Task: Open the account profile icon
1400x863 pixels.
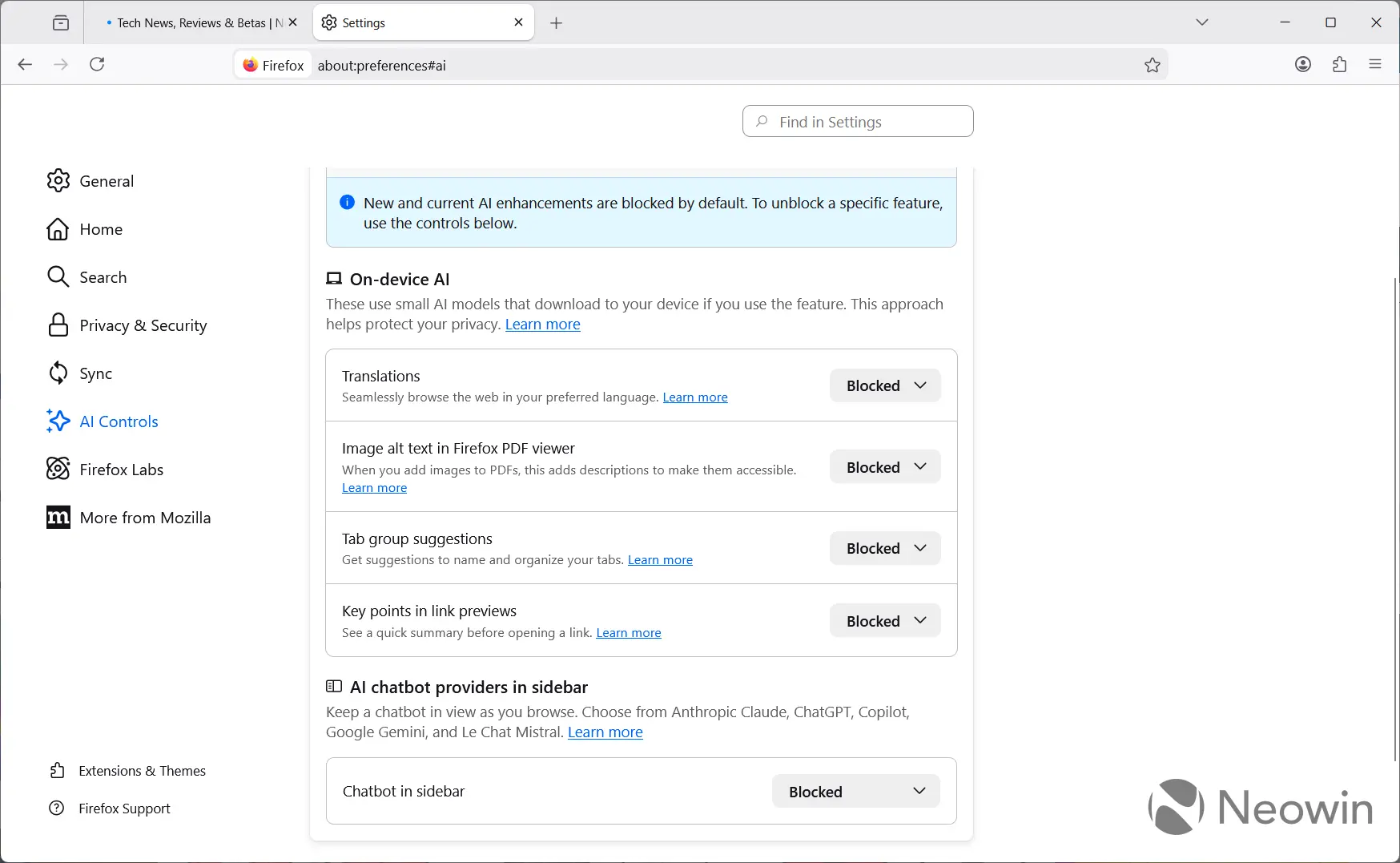Action: click(1301, 64)
